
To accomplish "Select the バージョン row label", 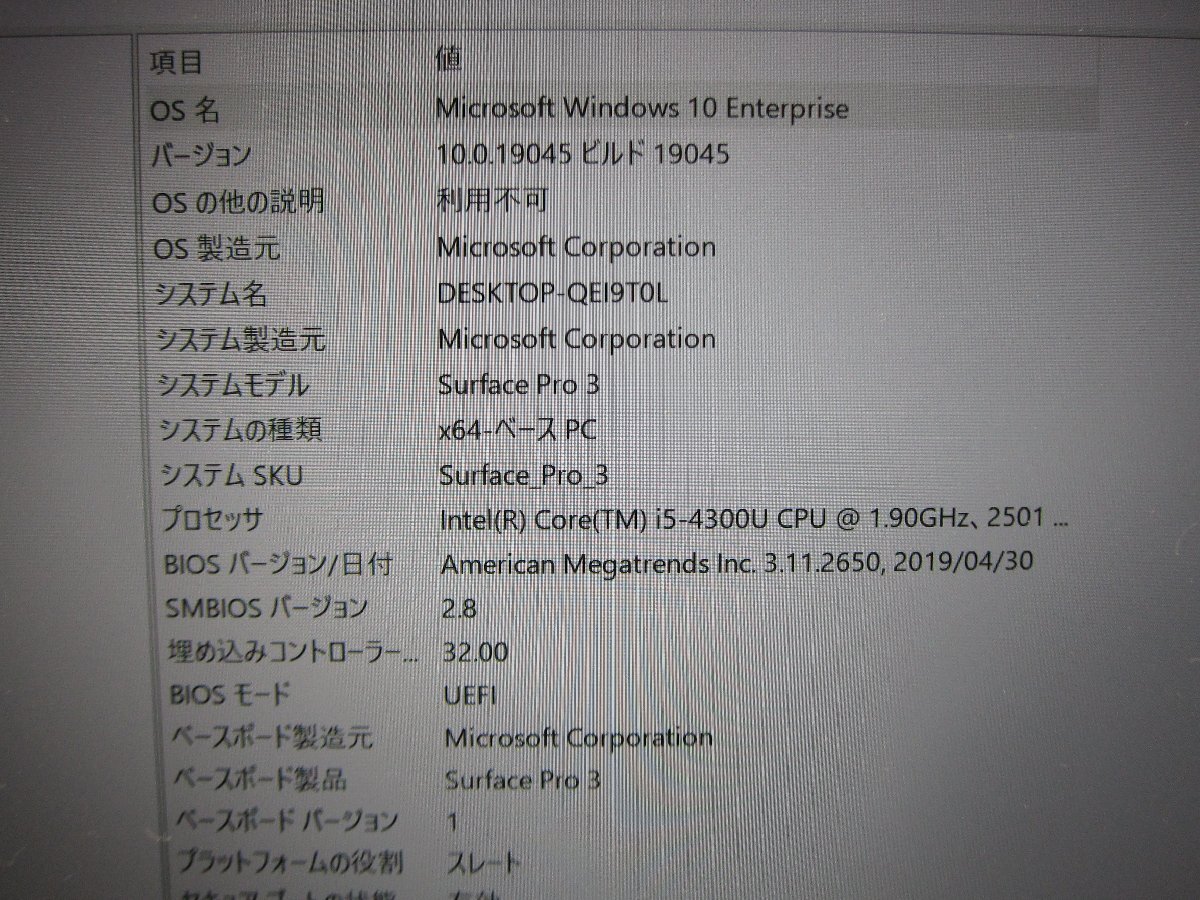I will coord(200,155).
